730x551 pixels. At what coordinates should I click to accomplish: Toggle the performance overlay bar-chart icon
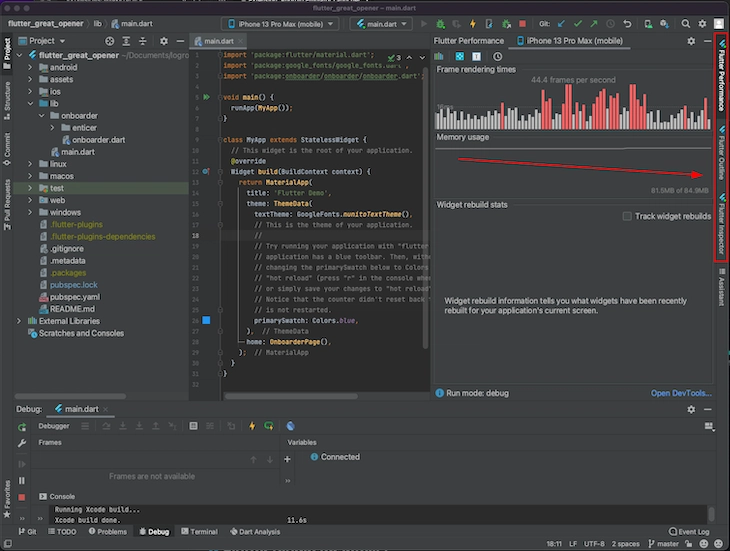coord(439,56)
